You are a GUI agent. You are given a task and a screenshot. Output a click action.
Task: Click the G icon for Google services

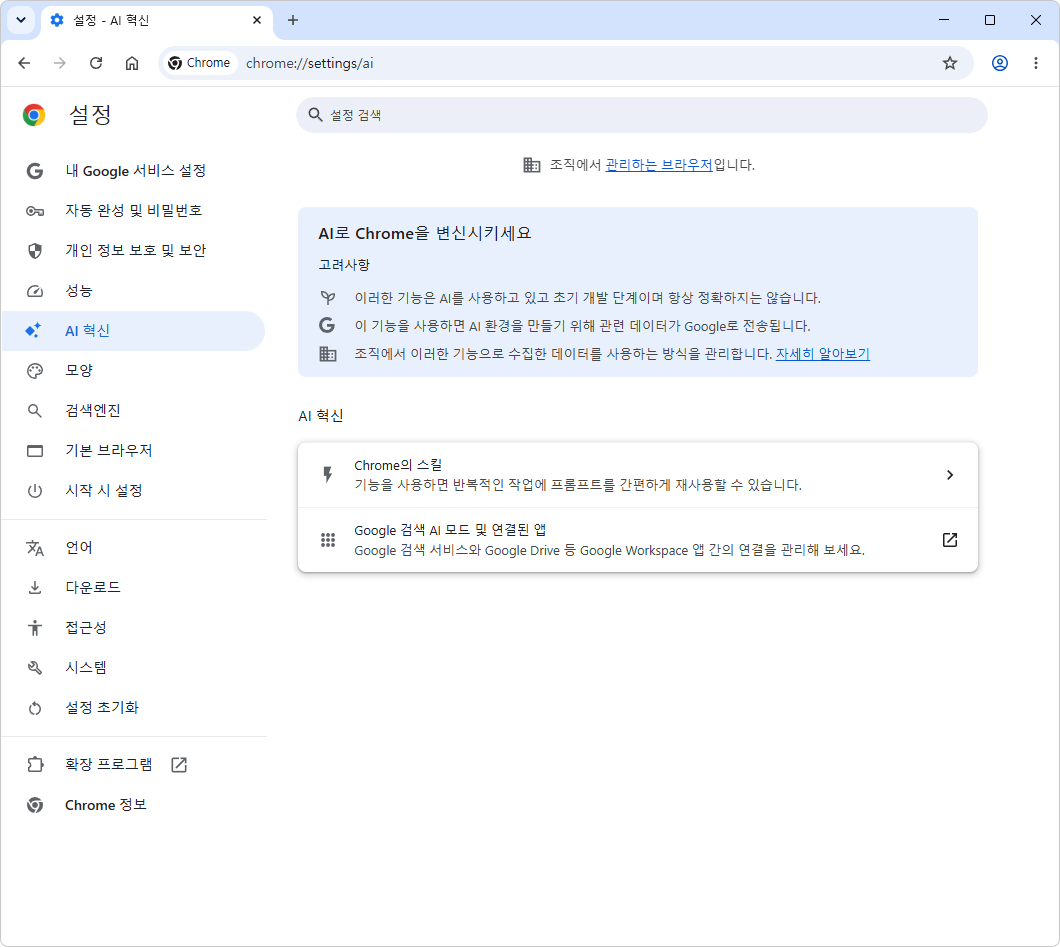pyautogui.click(x=35, y=171)
